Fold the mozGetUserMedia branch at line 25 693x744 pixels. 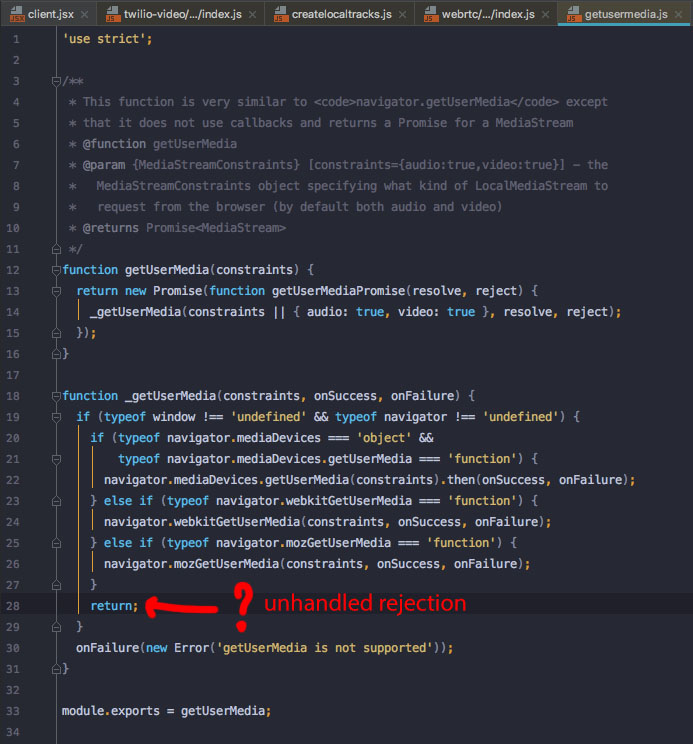click(x=56, y=543)
